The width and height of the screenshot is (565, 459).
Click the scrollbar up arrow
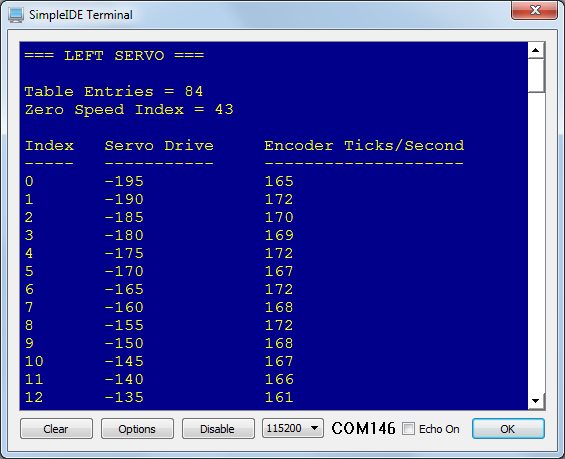pos(536,50)
